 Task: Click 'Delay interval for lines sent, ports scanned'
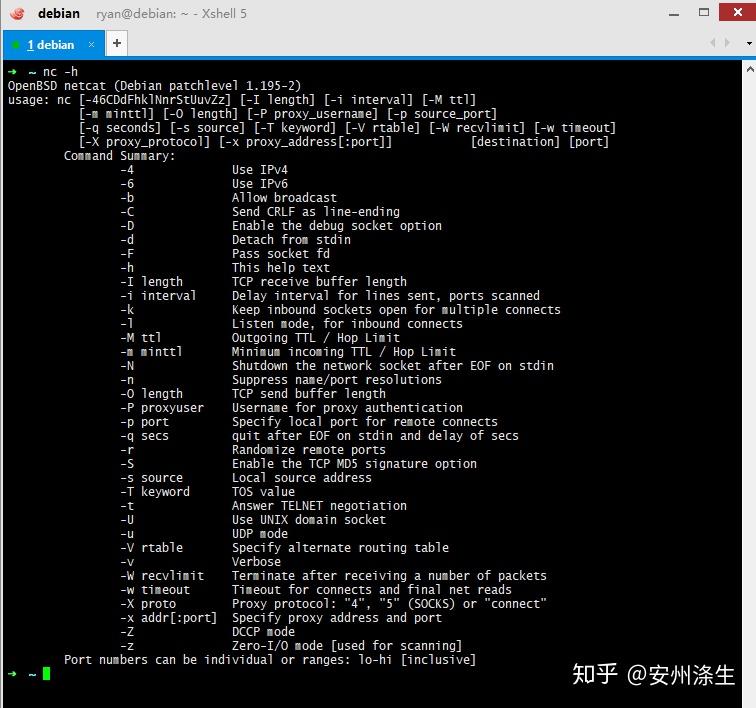386,296
